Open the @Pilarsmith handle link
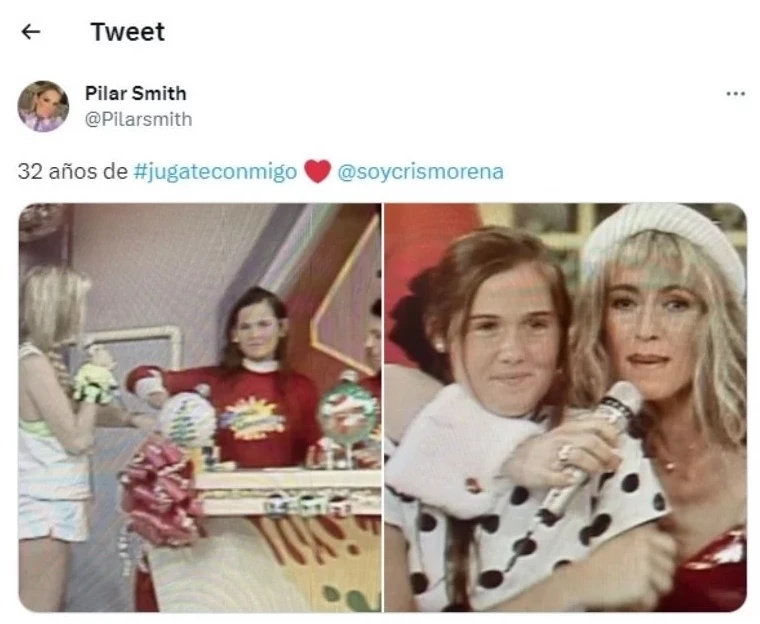 [138, 119]
